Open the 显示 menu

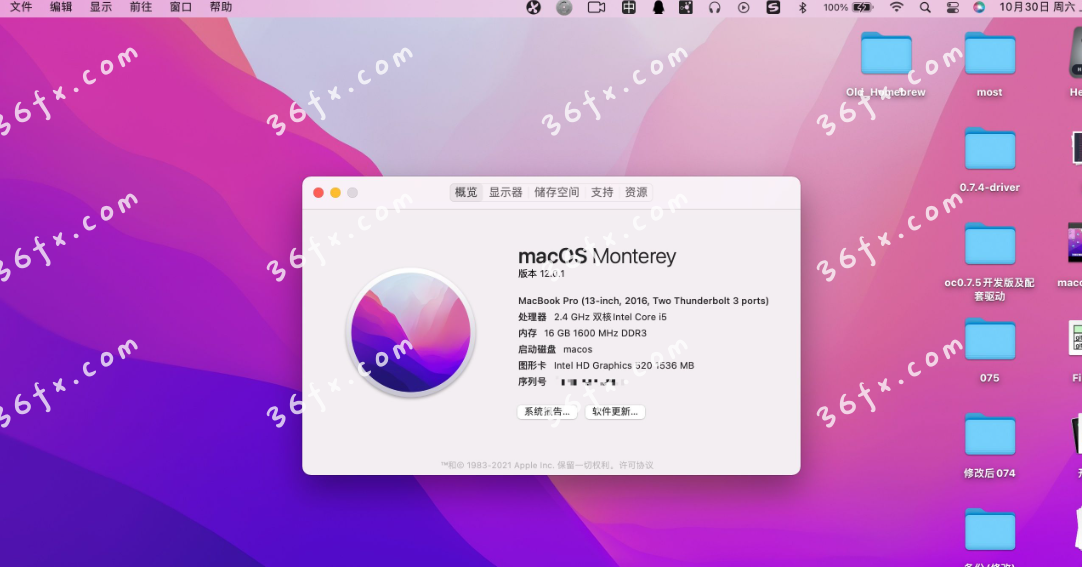point(101,7)
